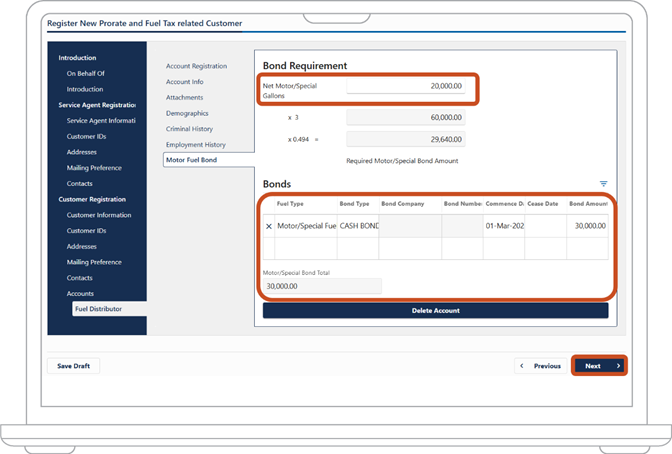
Task: Go to the Criminal History tab
Action: [x=189, y=129]
